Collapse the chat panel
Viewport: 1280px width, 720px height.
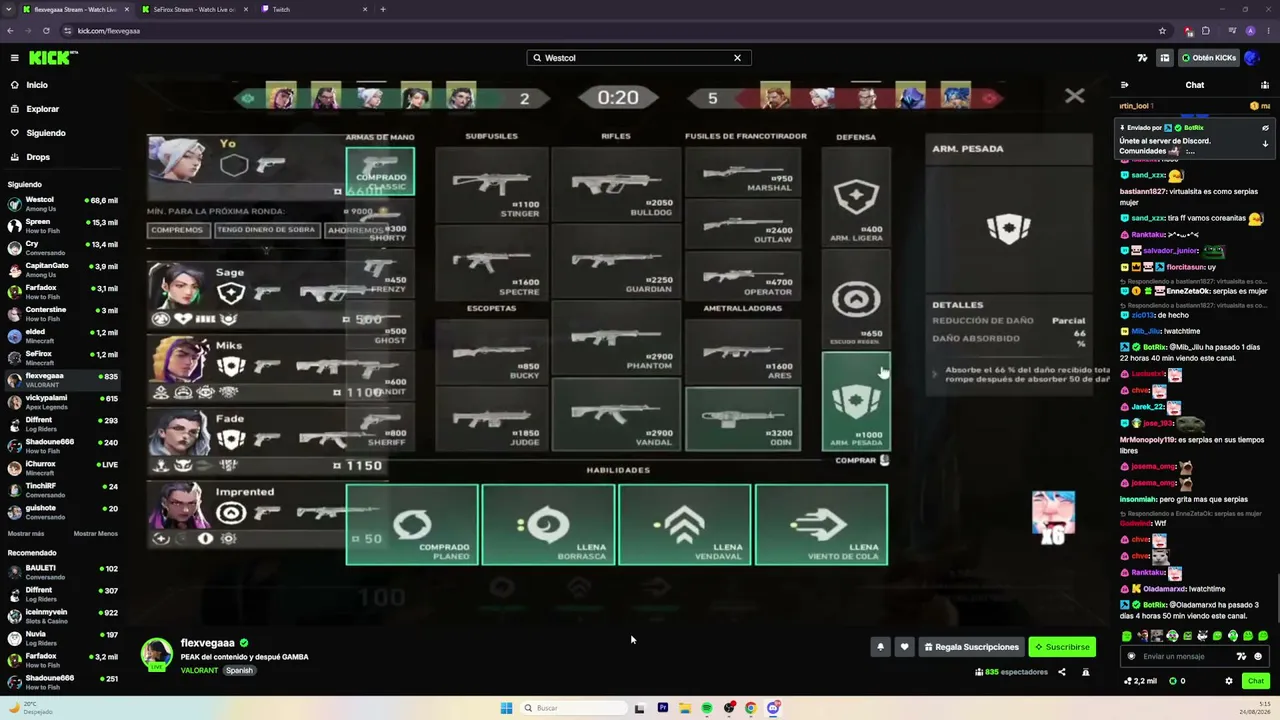(x=1125, y=85)
